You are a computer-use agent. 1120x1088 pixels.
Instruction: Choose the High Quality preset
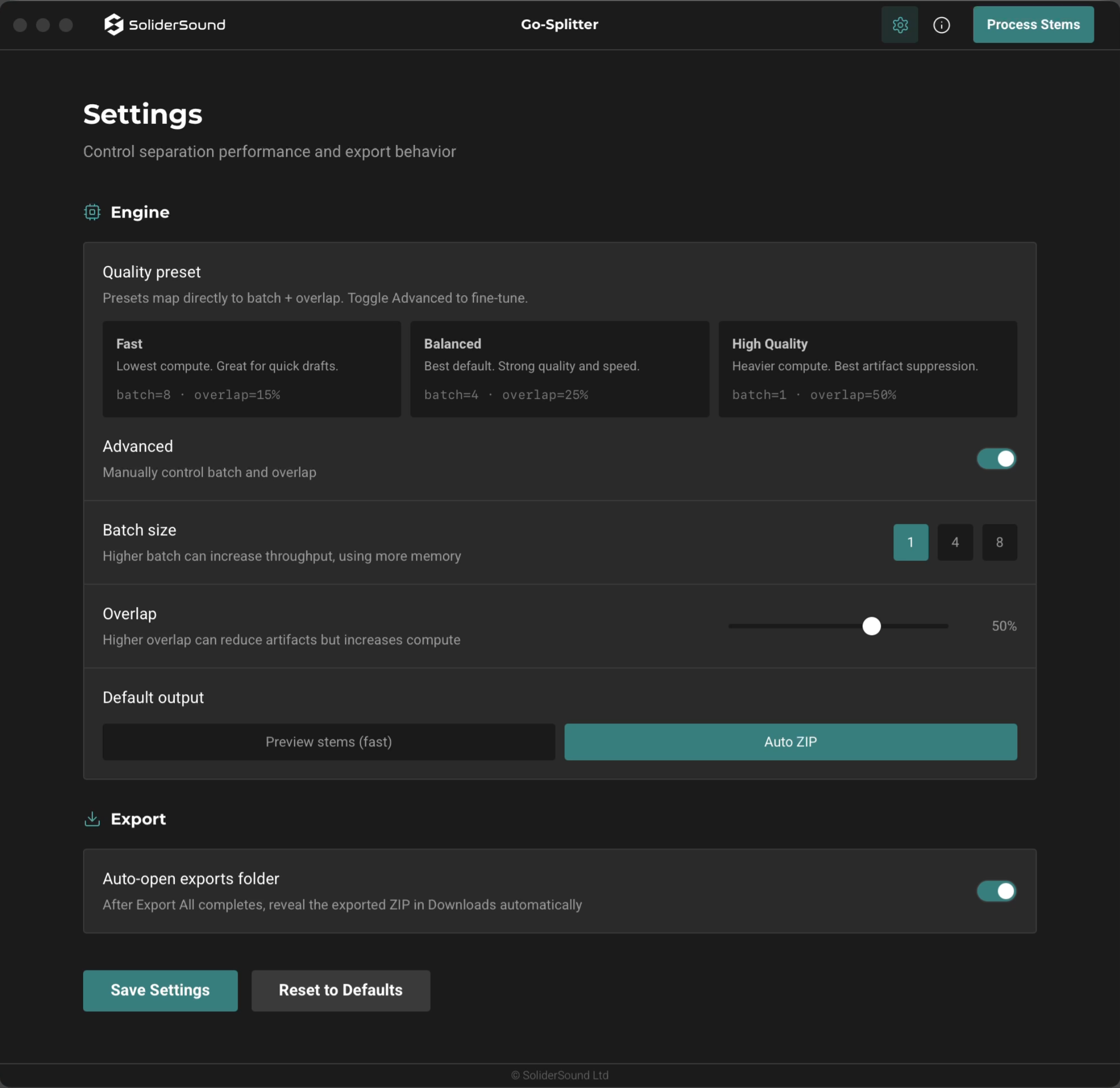coord(867,369)
